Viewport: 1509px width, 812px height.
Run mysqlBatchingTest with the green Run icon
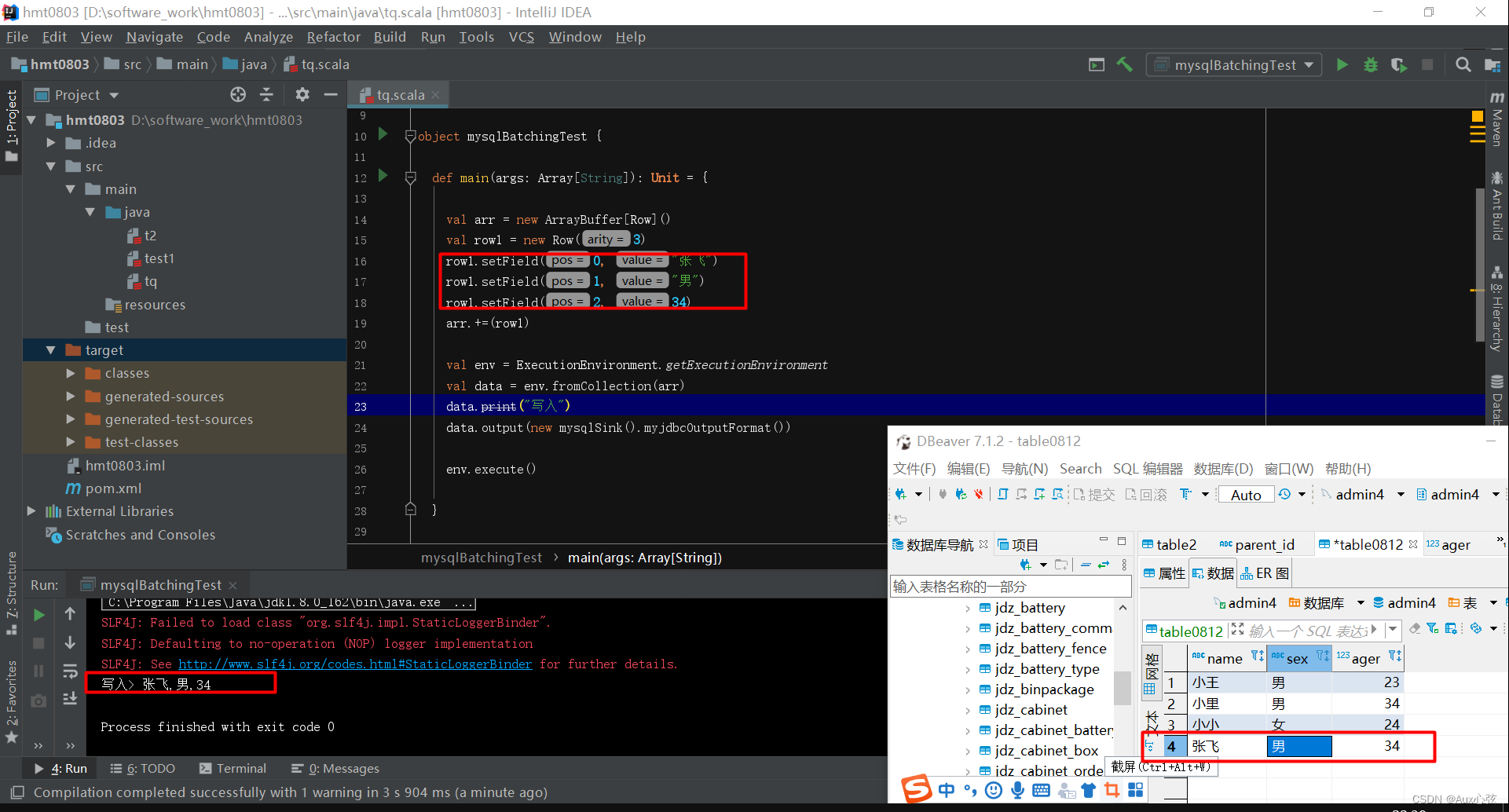tap(1342, 64)
